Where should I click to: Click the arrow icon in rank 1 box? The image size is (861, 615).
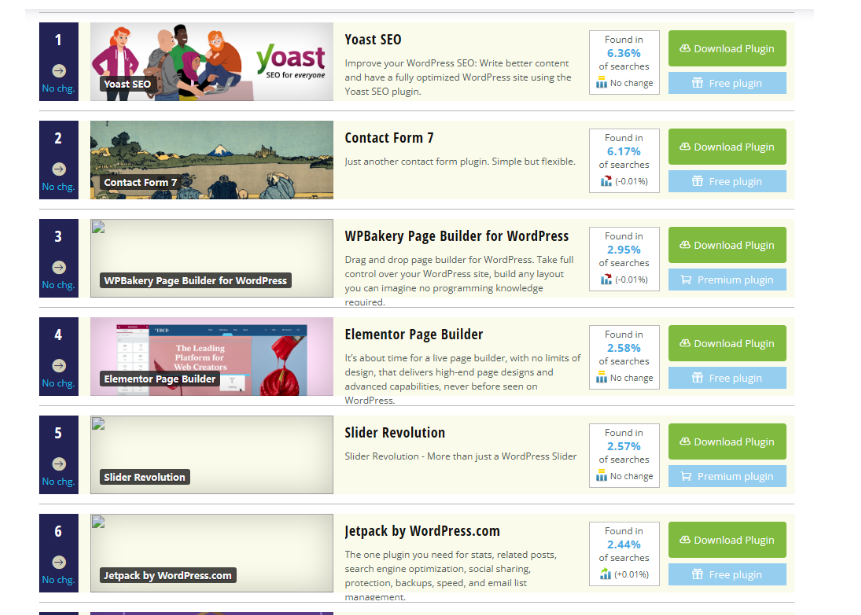pyautogui.click(x=59, y=71)
